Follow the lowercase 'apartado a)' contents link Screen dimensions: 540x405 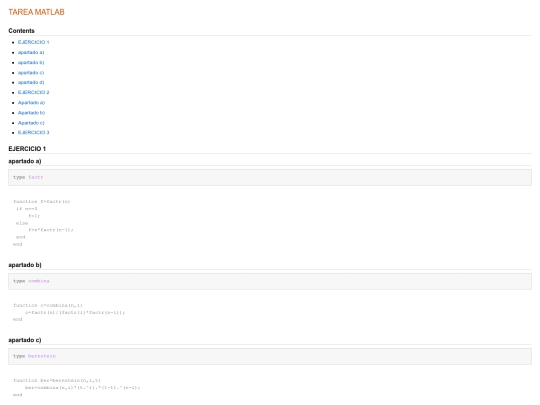pyautogui.click(x=31, y=52)
